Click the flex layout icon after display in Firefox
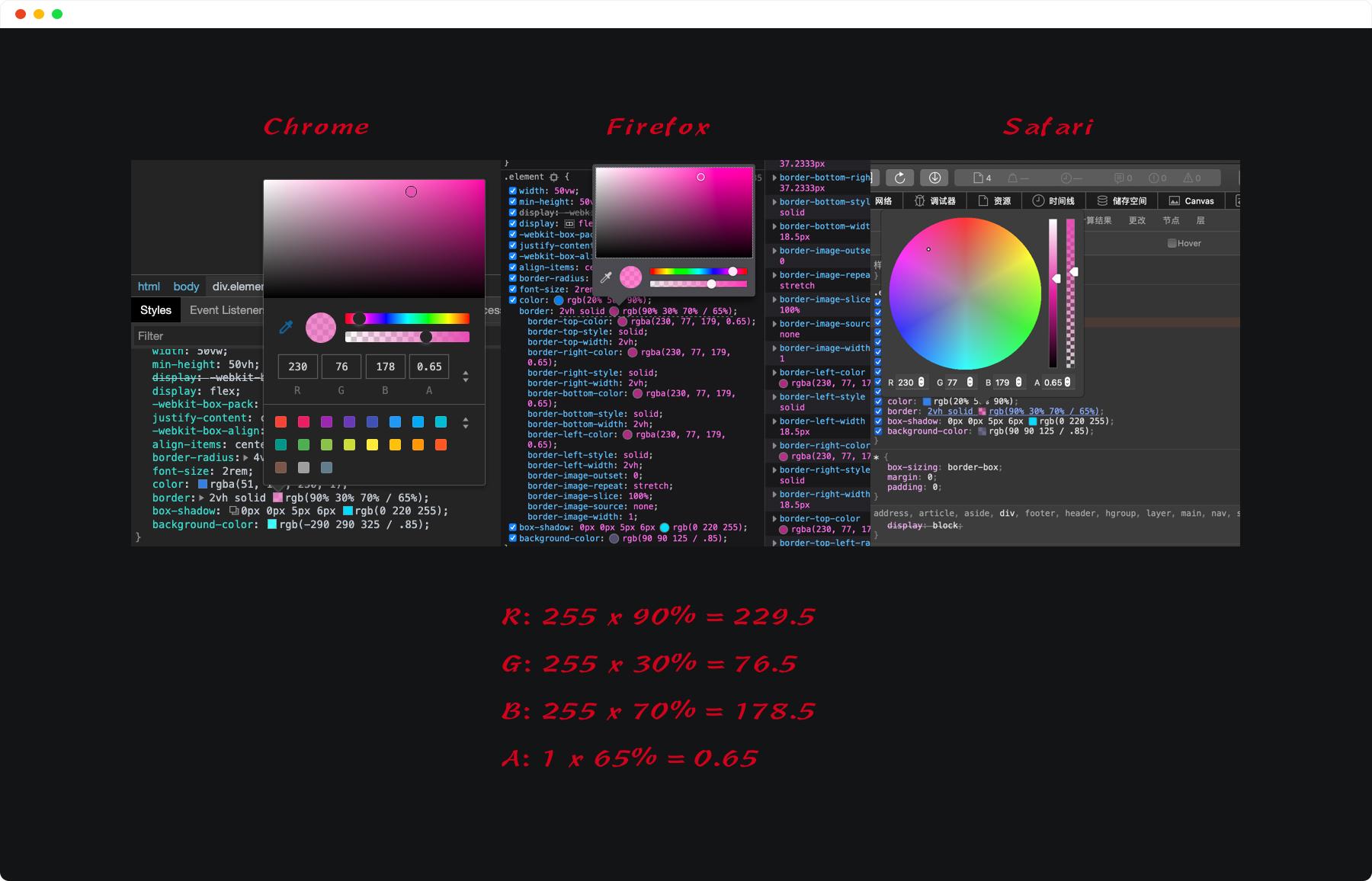The width and height of the screenshot is (1372, 881). pyautogui.click(x=569, y=224)
